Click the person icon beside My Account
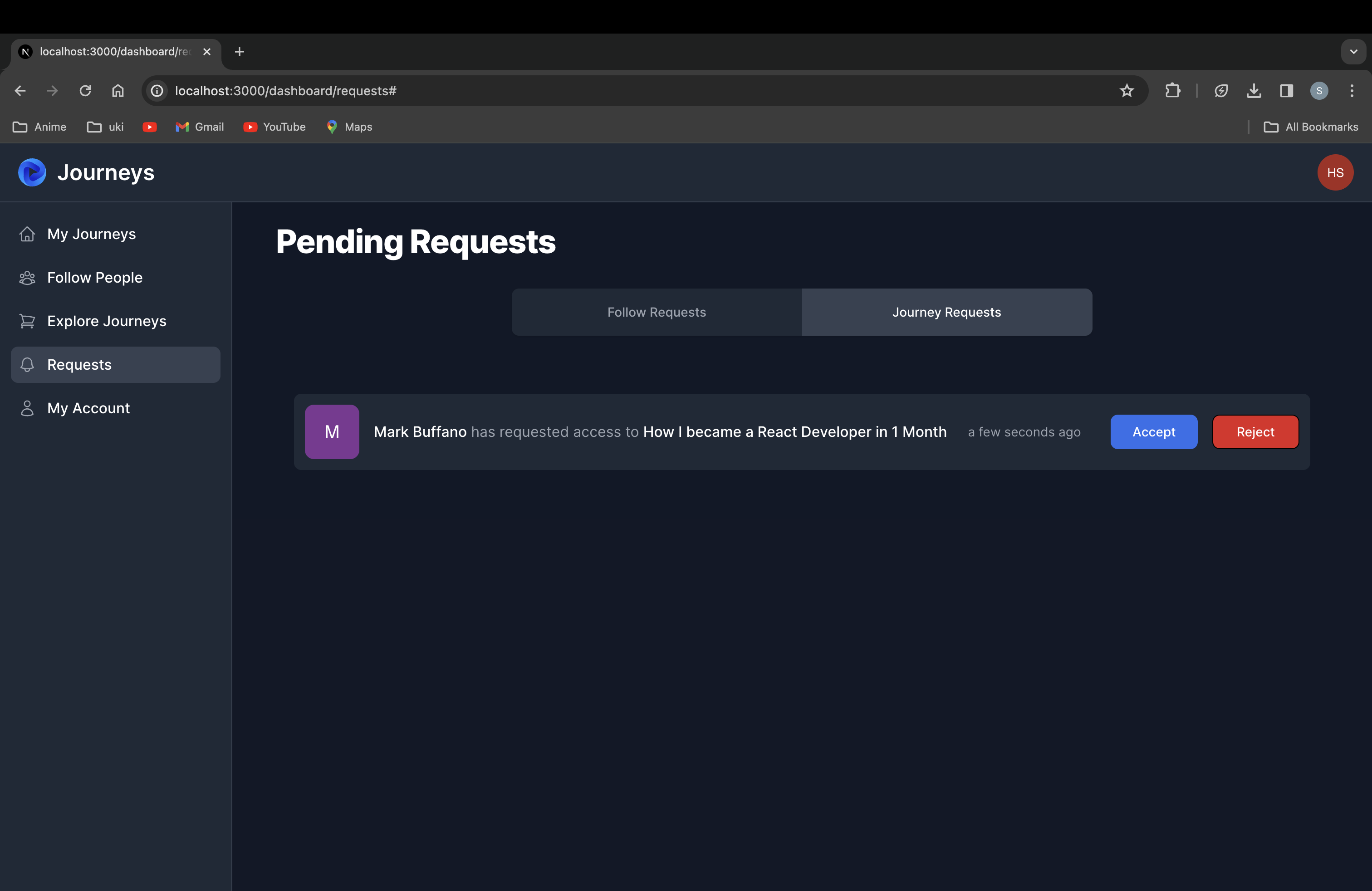 [x=27, y=408]
